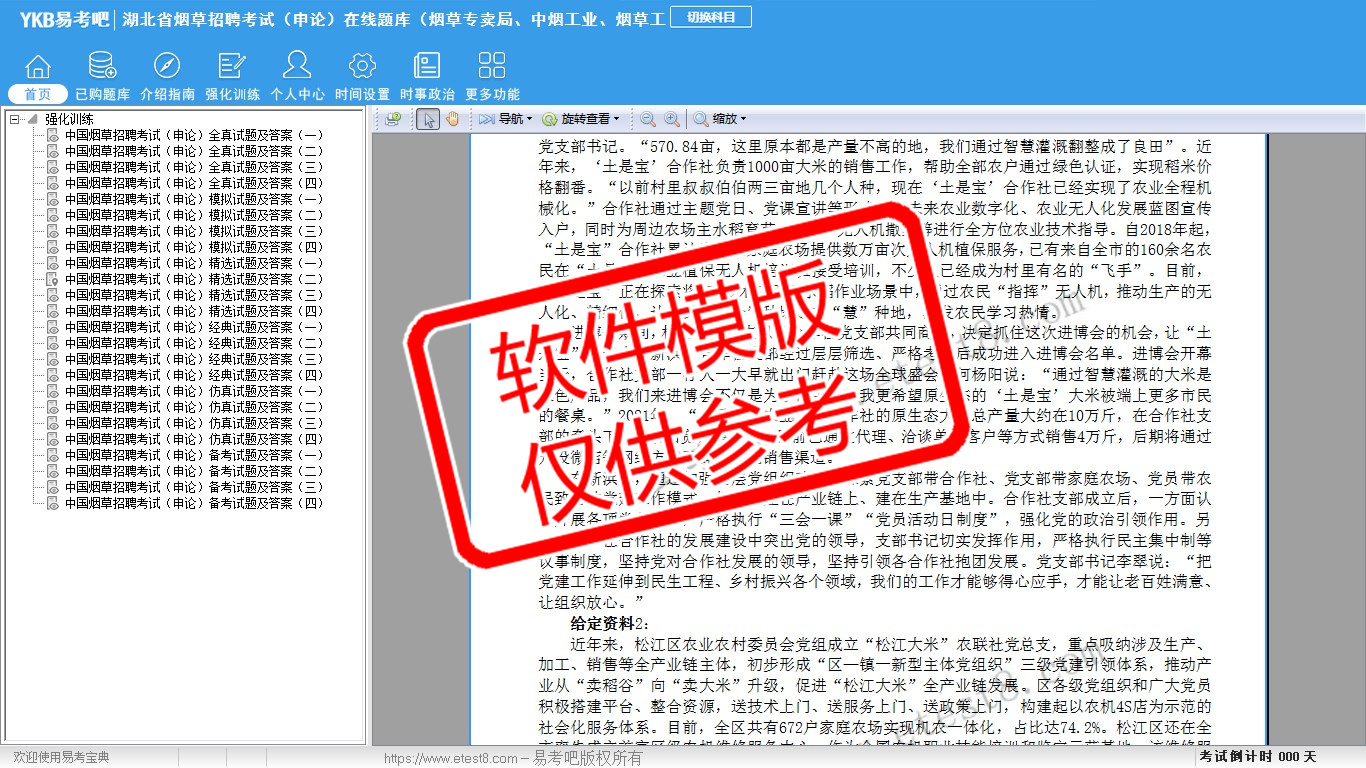The width and height of the screenshot is (1366, 768).
Task: Open 全真试题及答案（一）in tree
Action: coord(194,135)
